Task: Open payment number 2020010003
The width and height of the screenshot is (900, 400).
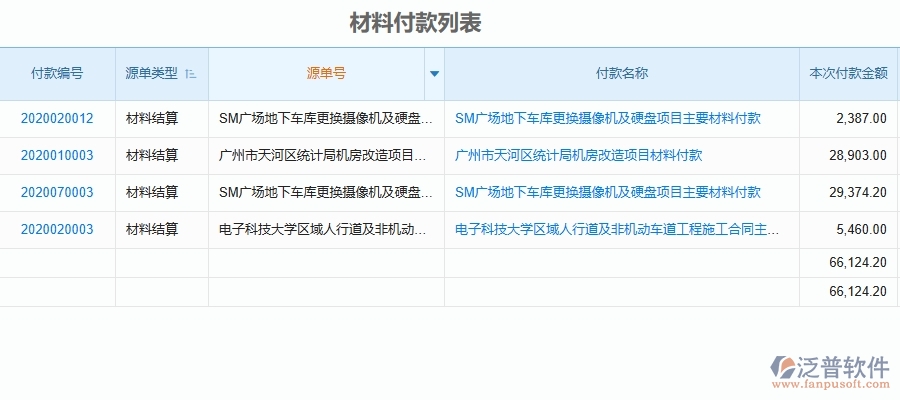Action: tap(57, 155)
